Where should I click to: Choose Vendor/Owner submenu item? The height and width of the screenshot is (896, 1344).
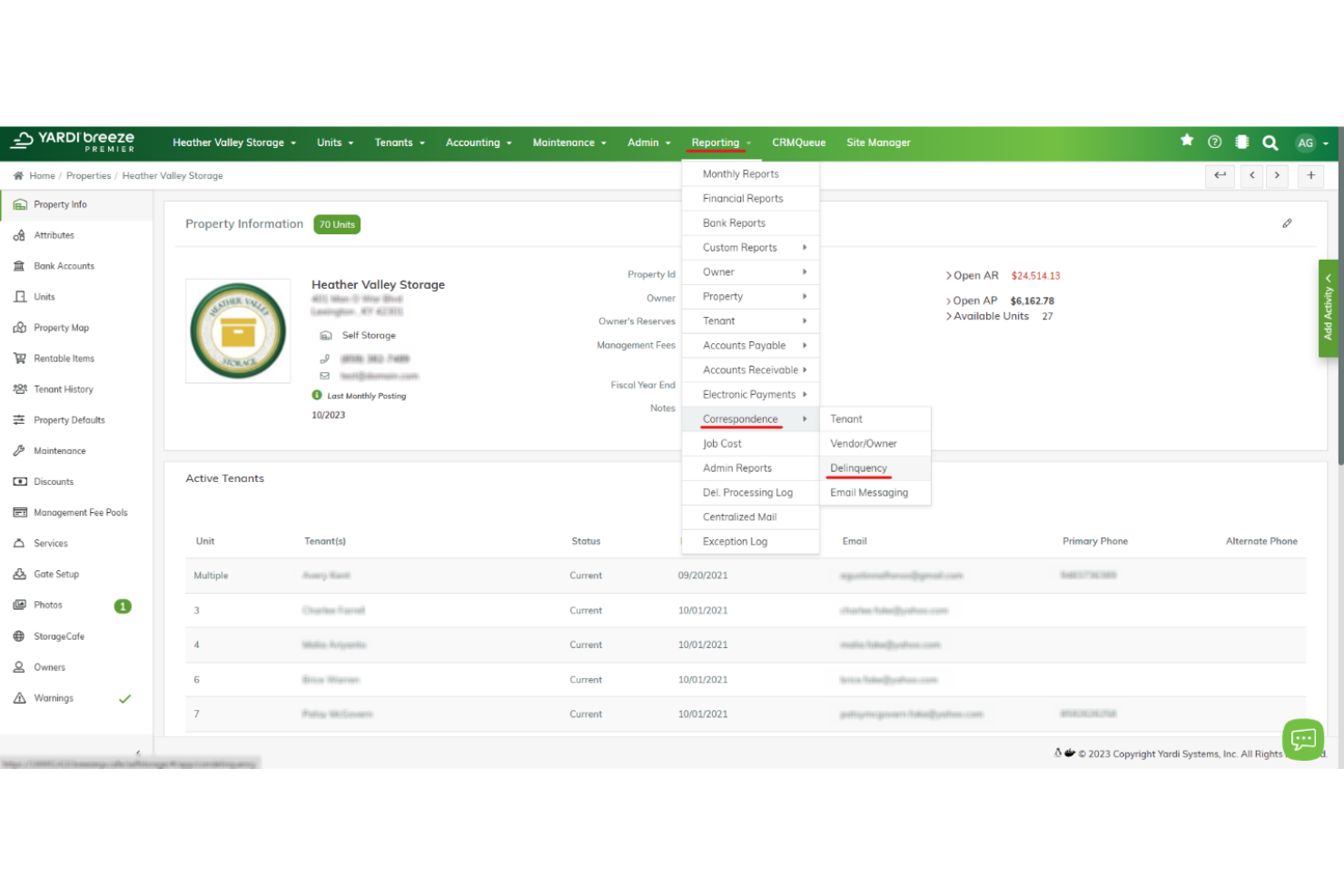point(875,443)
